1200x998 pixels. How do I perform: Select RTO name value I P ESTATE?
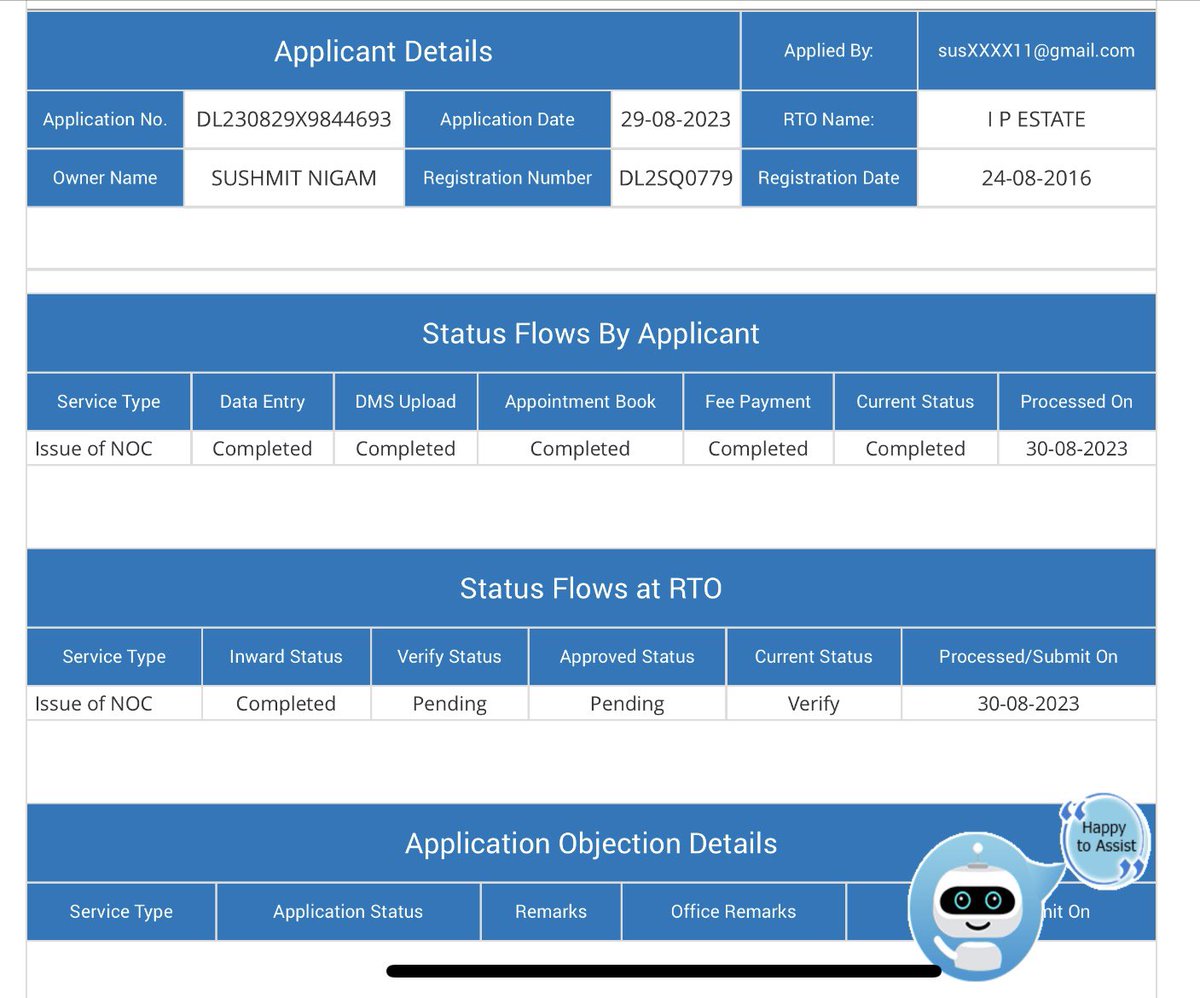click(1037, 119)
